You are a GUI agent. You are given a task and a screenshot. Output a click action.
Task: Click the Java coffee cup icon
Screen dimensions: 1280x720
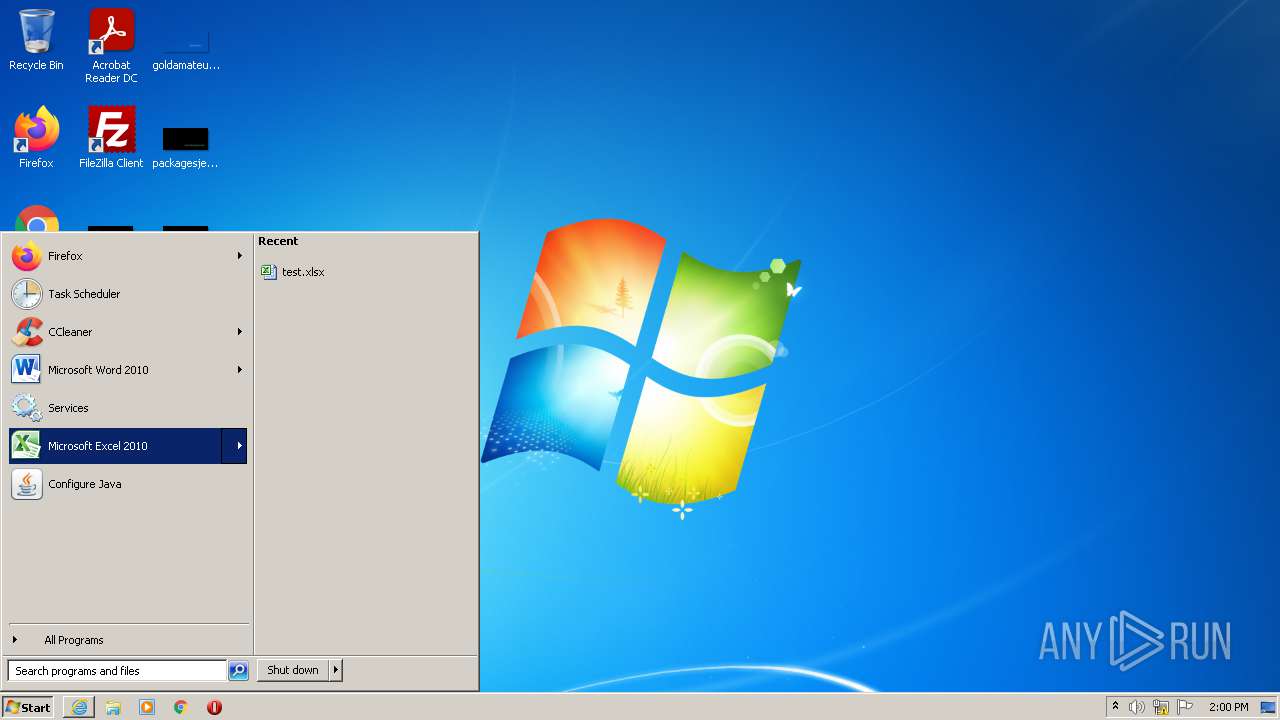27,484
